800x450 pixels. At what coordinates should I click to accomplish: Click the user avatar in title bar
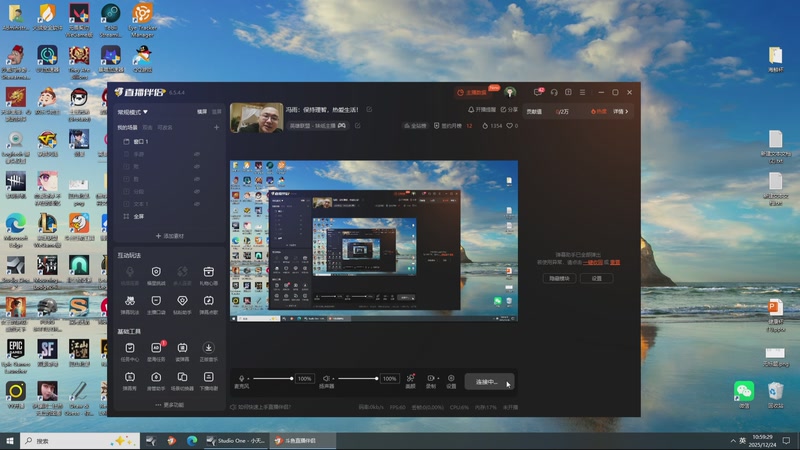pos(510,92)
